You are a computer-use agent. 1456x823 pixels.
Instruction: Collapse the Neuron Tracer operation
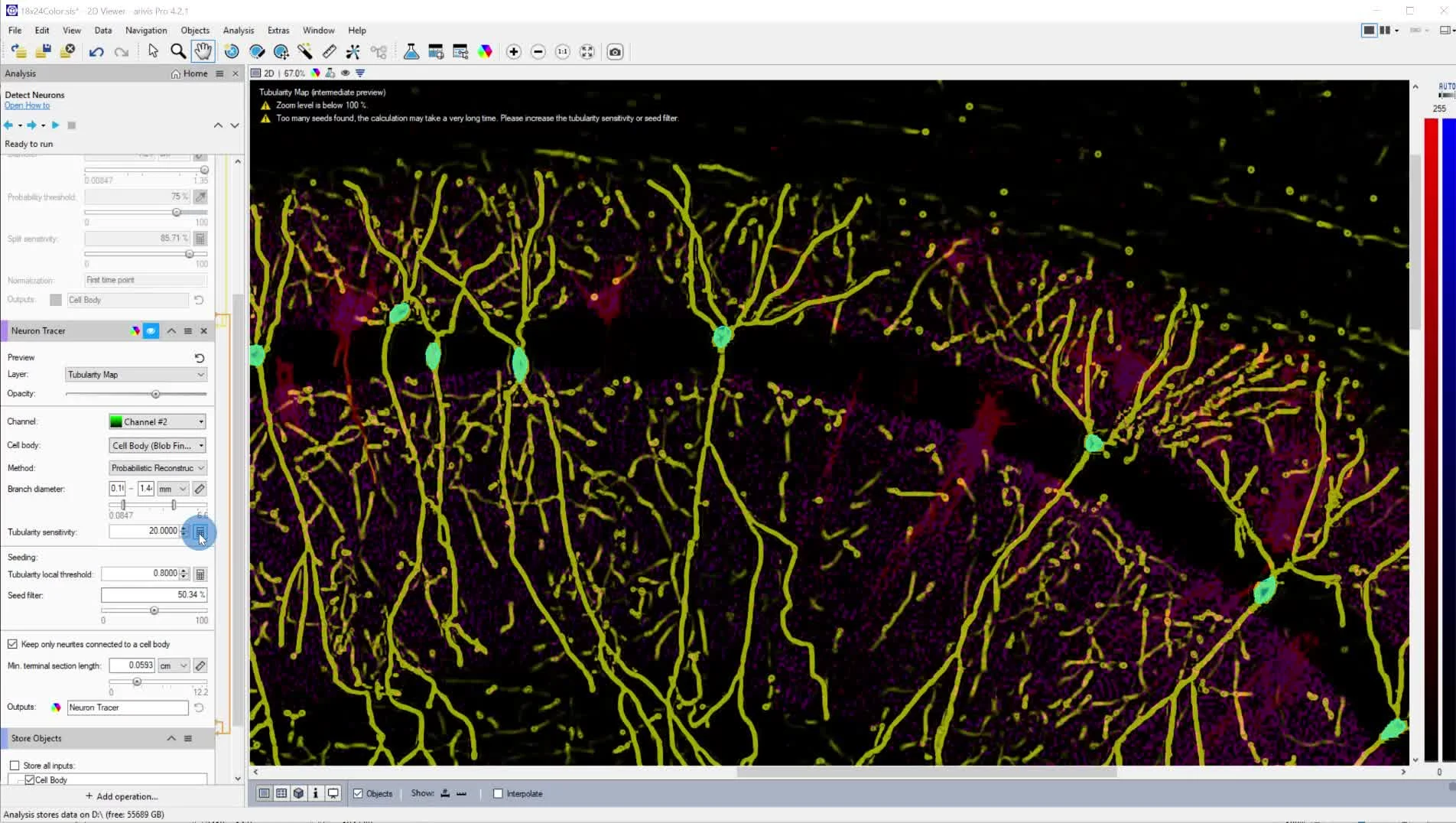pos(171,330)
